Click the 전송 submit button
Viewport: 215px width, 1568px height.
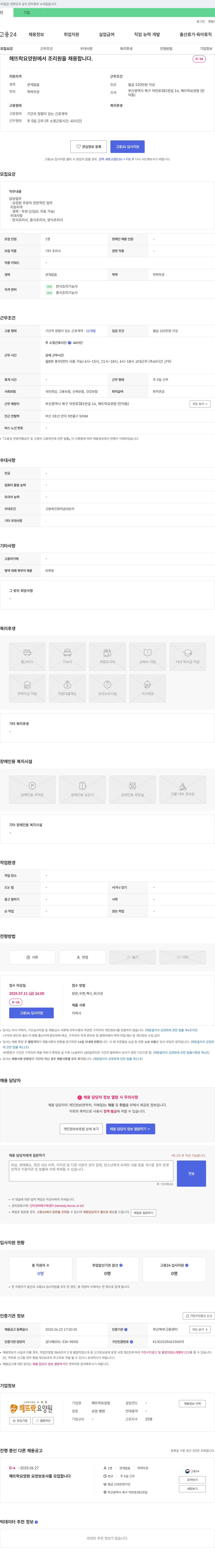pyautogui.click(x=191, y=1173)
